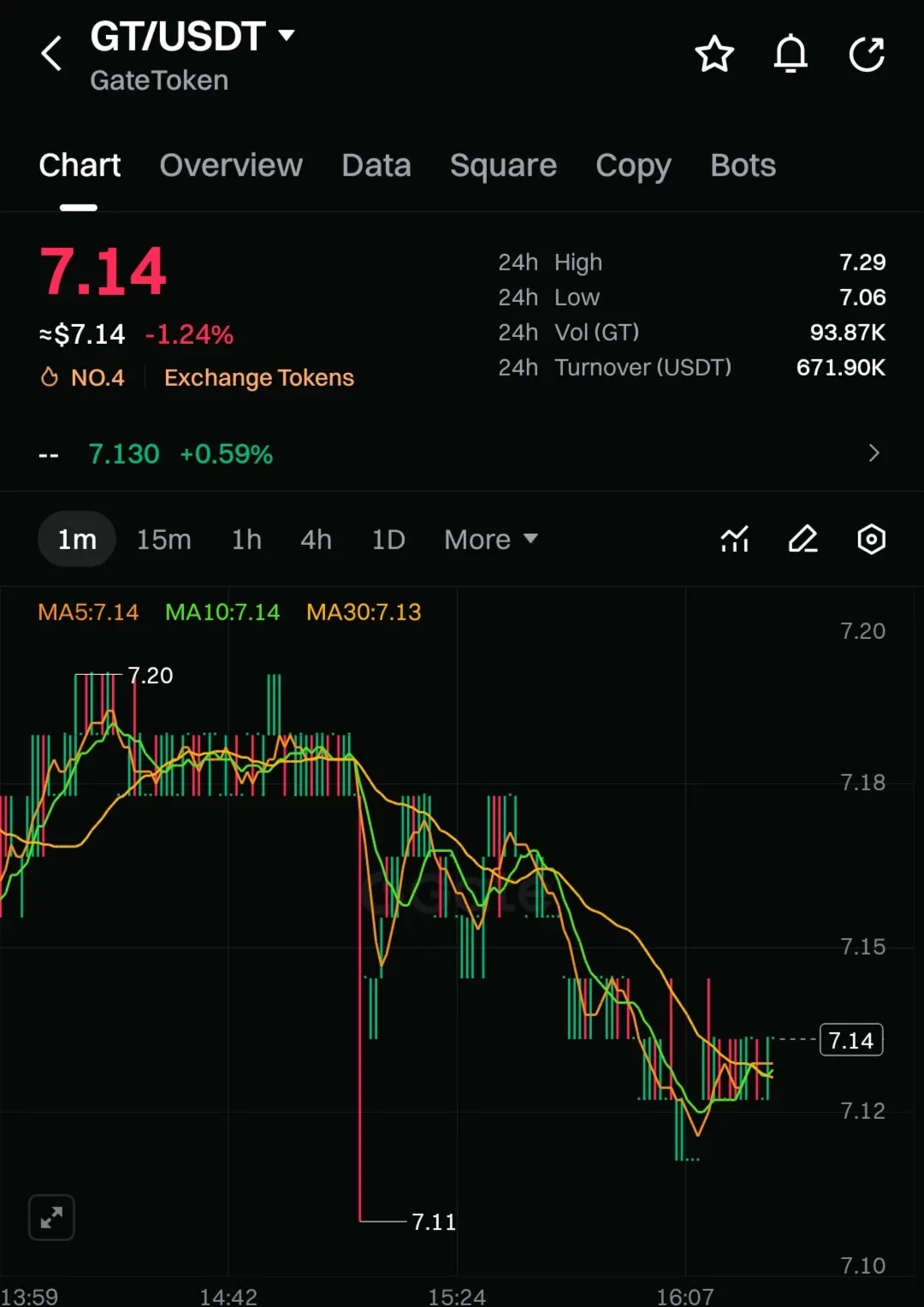The height and width of the screenshot is (1307, 924).
Task: Add GT/USDT to favorites with star icon
Action: [x=714, y=55]
